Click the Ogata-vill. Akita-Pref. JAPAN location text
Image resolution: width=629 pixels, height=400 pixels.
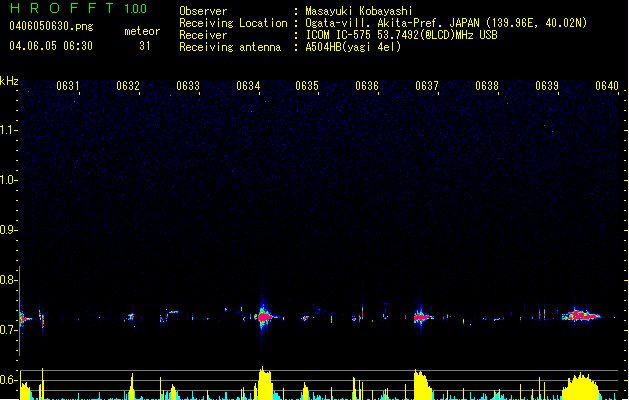click(x=446, y=23)
